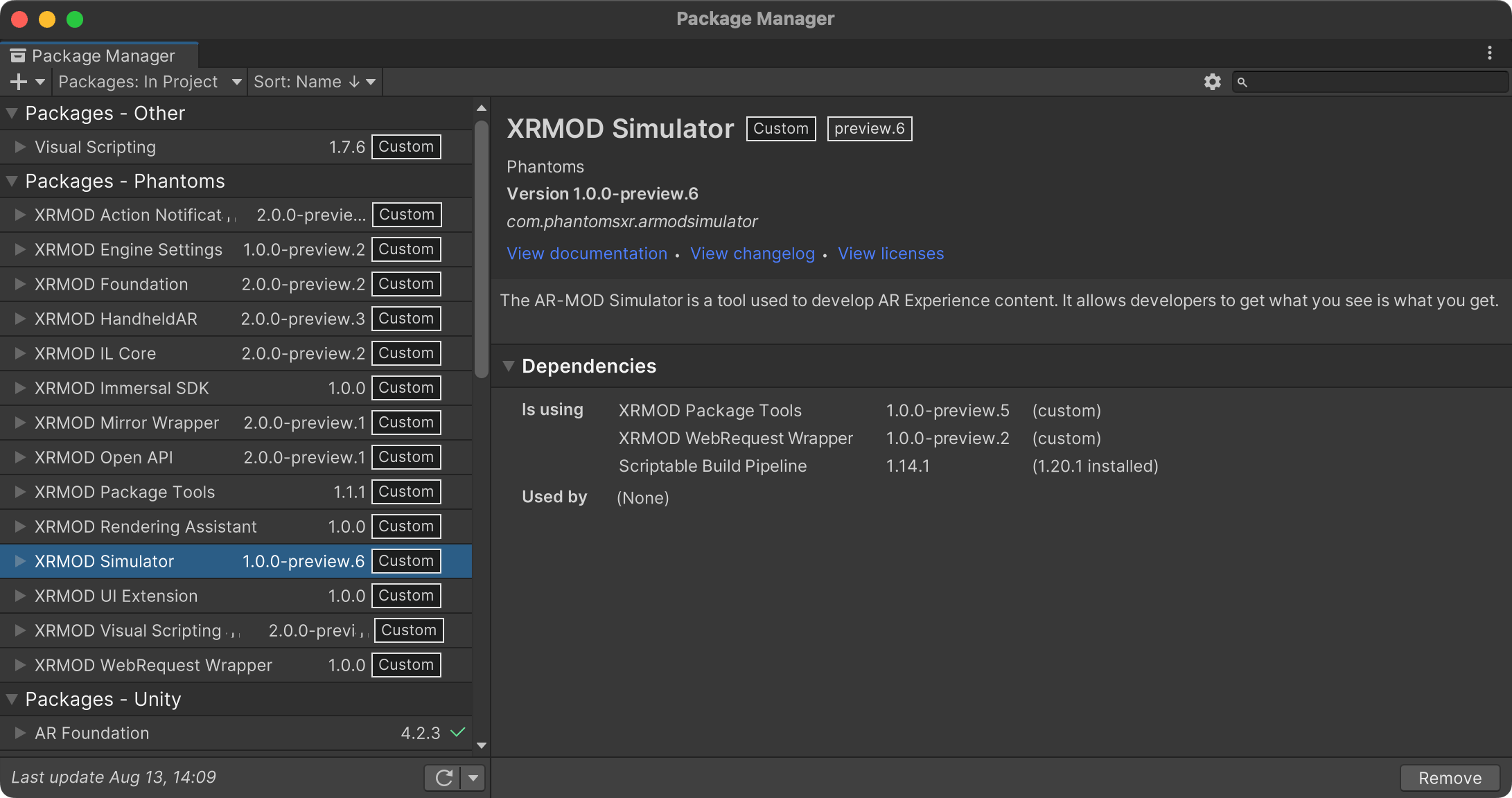The width and height of the screenshot is (1512, 798).
Task: Open the Sort: Name dropdown
Action: point(315,82)
